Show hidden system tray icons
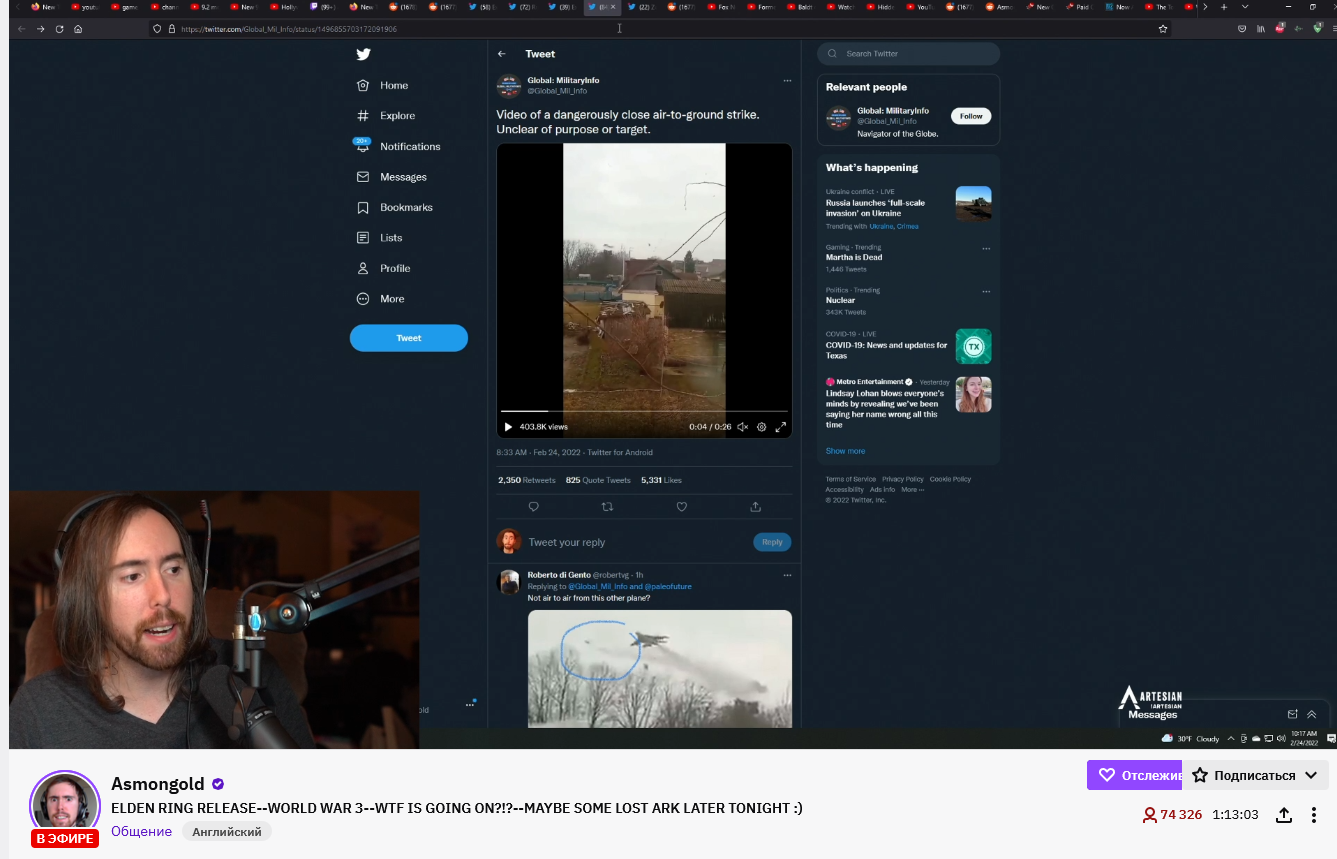Viewport: 1337px width, 859px height. [x=1229, y=738]
